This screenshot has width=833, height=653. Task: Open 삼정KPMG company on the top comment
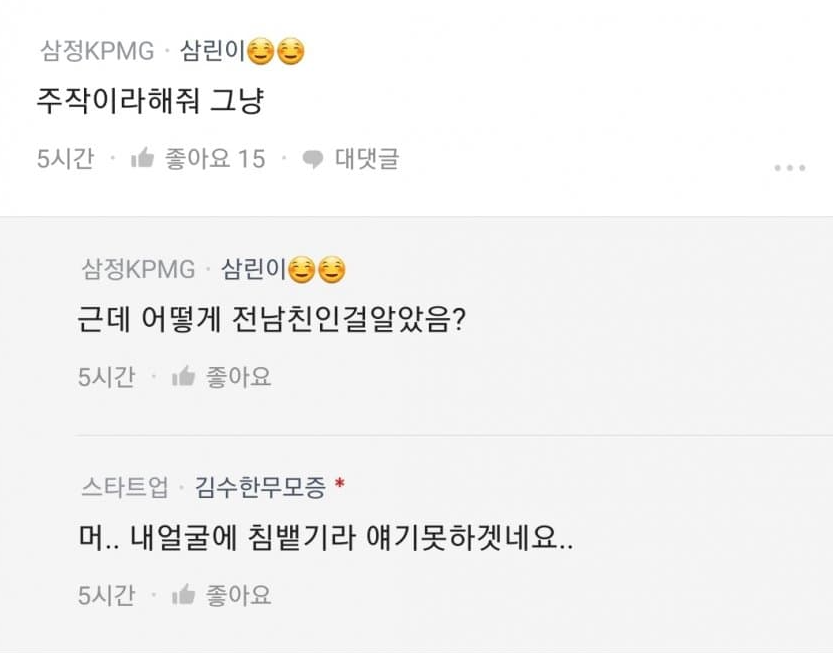(x=96, y=50)
